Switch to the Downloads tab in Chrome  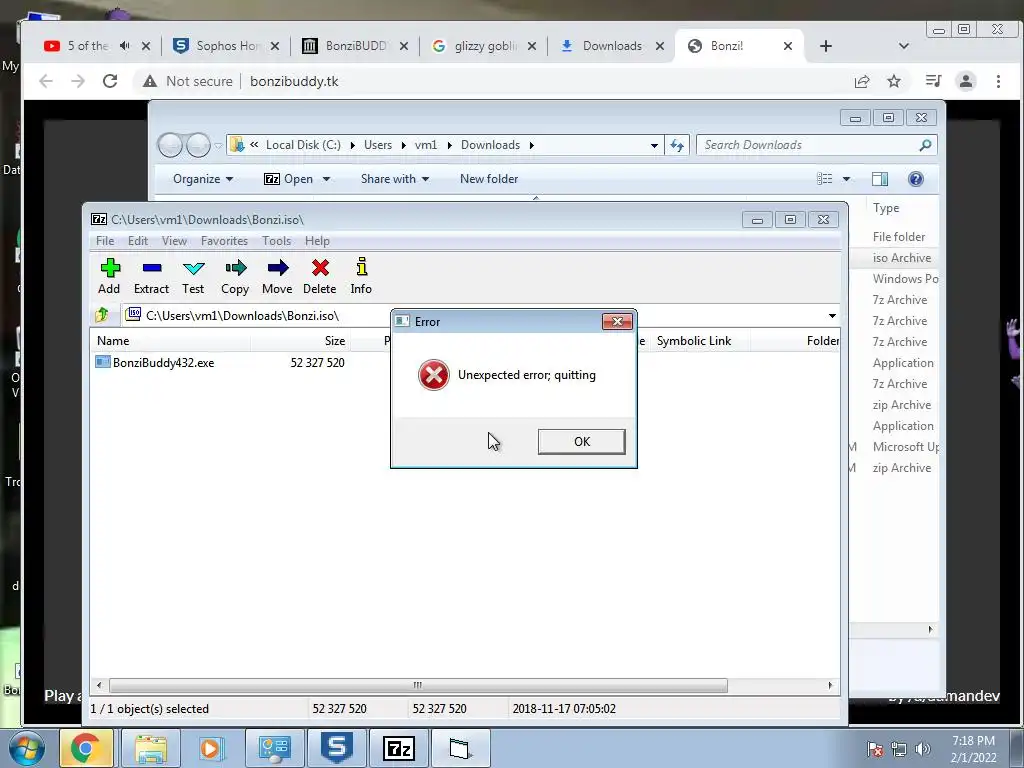(x=612, y=46)
